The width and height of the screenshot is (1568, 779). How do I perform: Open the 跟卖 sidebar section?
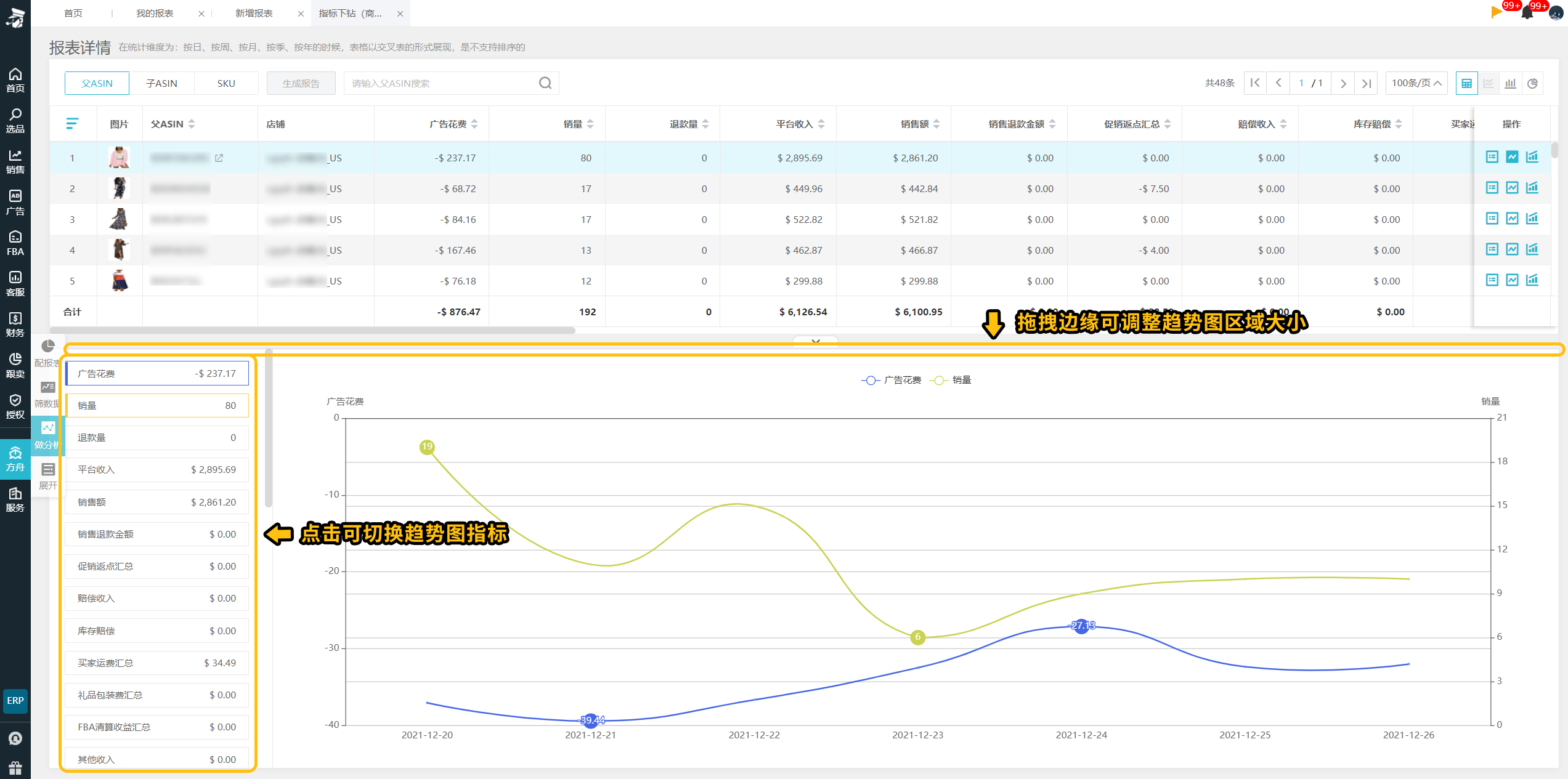[x=15, y=366]
